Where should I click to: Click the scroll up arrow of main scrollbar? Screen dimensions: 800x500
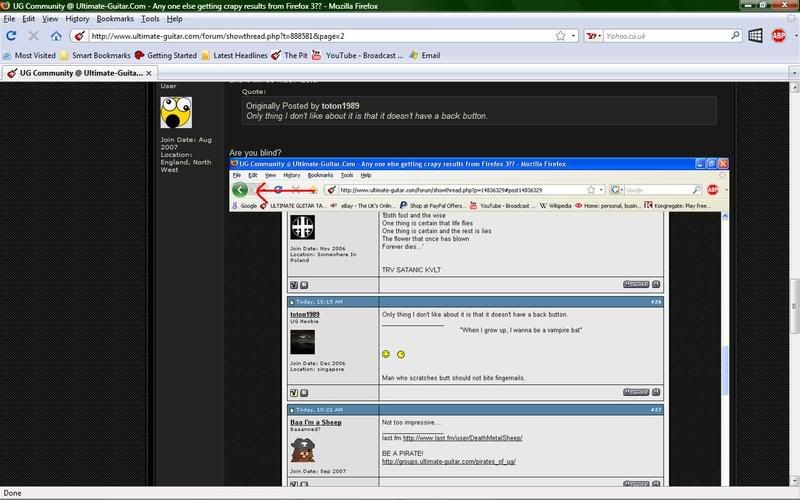coord(794,87)
